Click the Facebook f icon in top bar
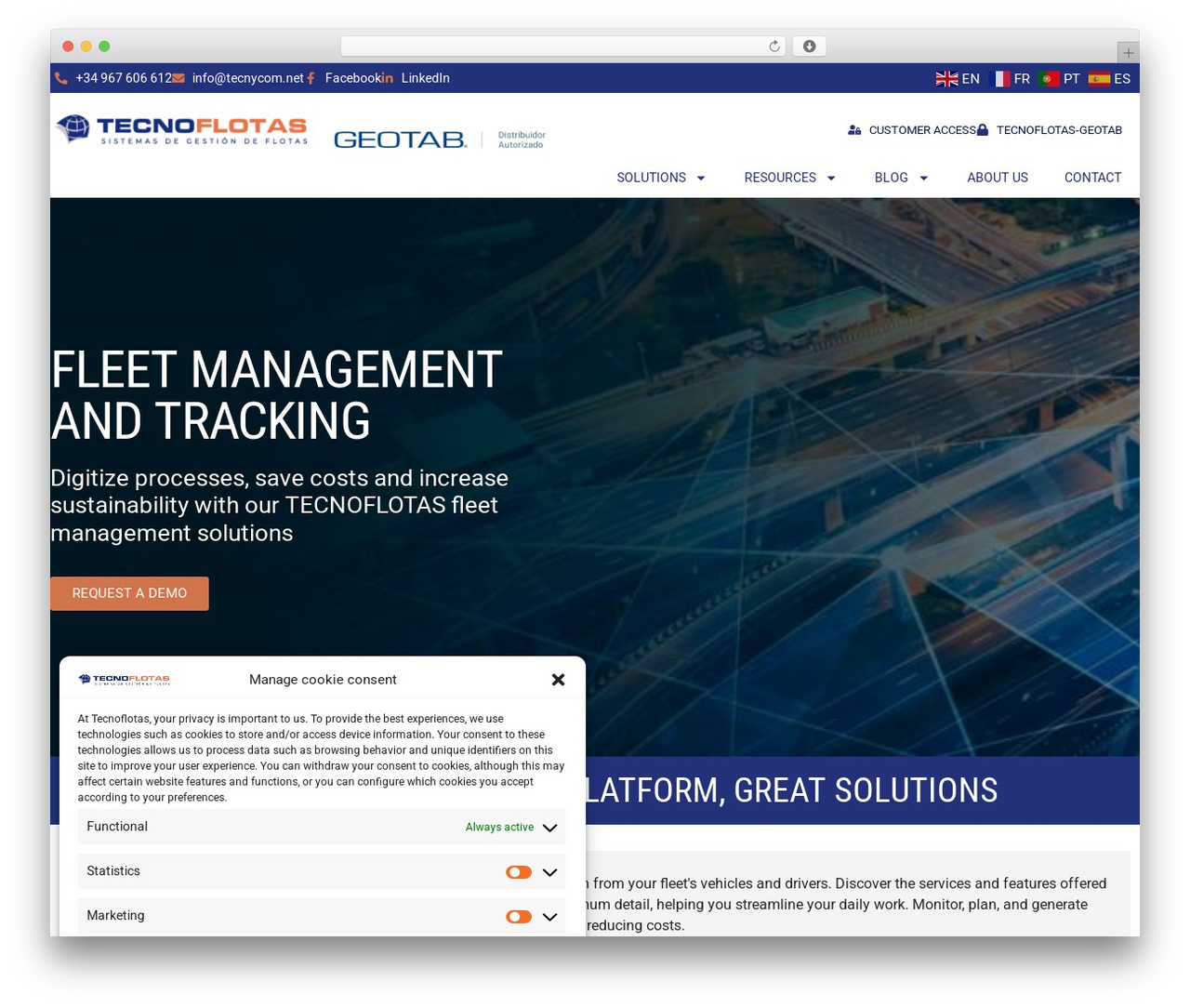This screenshot has height=1008, width=1190. point(311,78)
